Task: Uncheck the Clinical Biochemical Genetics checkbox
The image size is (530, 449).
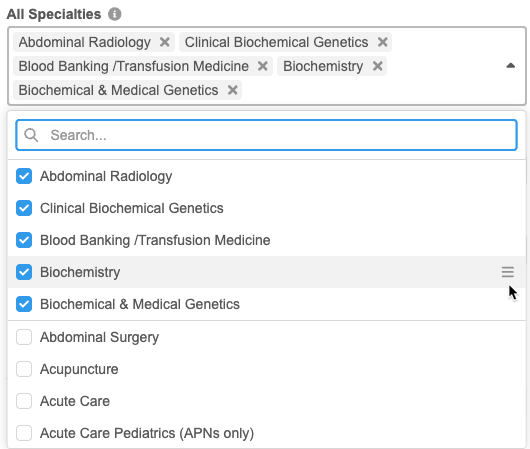Action: [24, 208]
